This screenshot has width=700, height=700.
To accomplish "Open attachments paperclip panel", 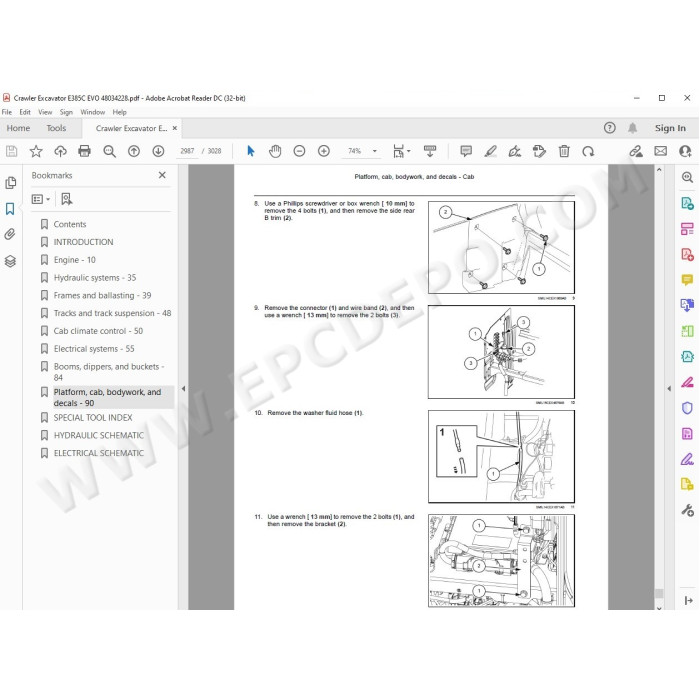I will click(10, 234).
